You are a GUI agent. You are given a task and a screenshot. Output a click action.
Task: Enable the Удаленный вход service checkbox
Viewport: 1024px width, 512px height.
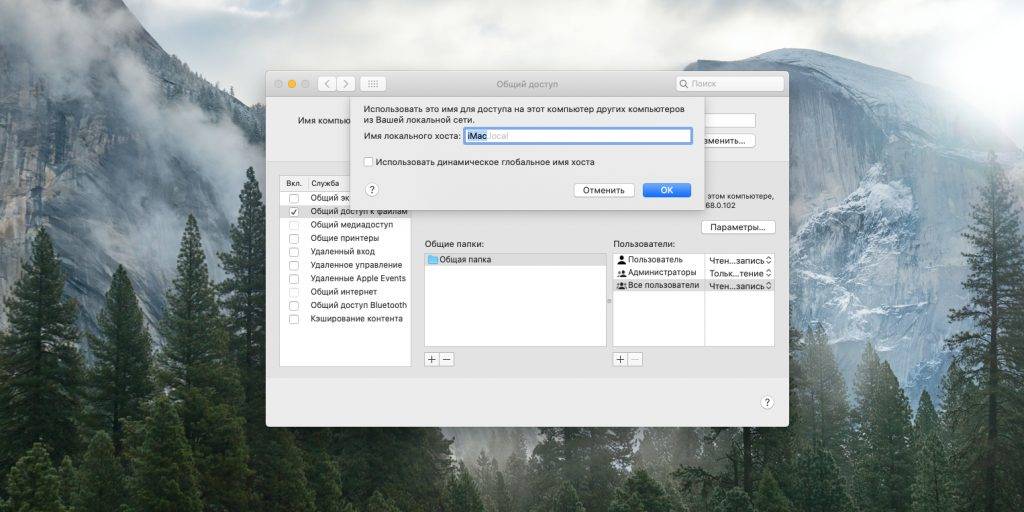tap(294, 252)
